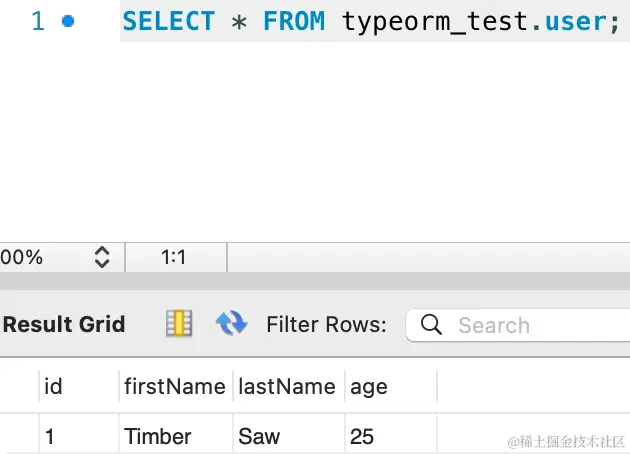The height and width of the screenshot is (454, 630).
Task: Click the magnifier icon in search box
Action: [432, 324]
